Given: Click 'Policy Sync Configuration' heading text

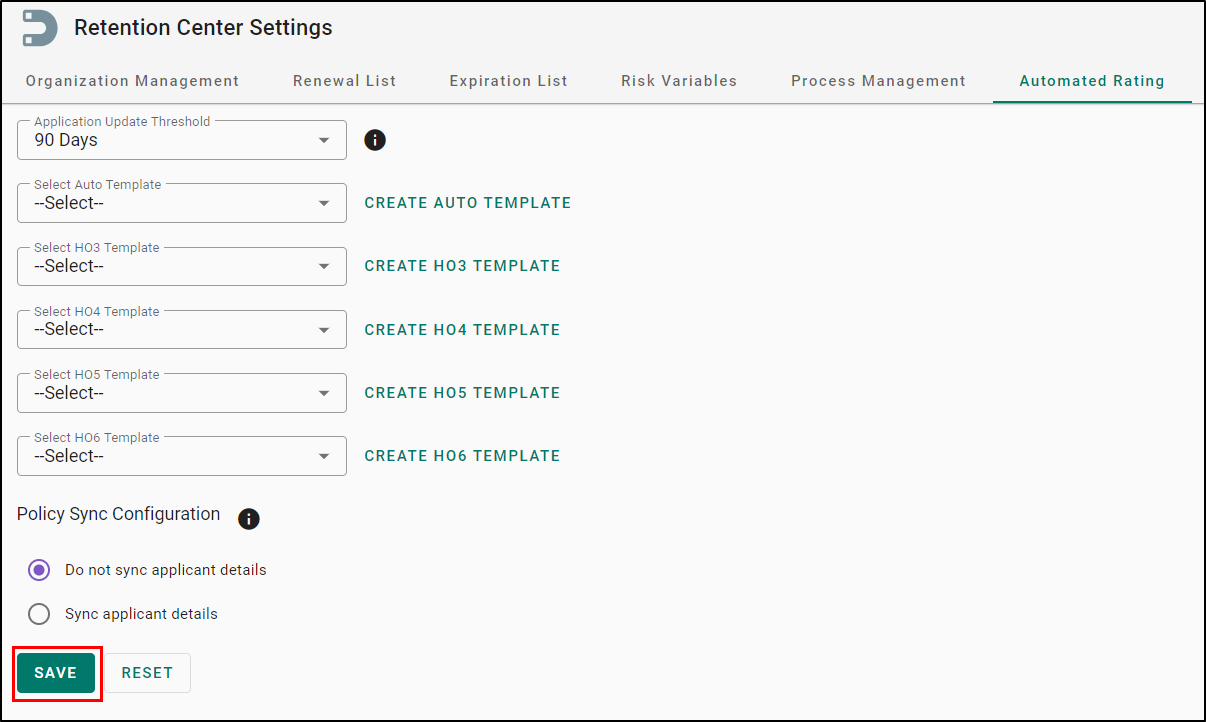Looking at the screenshot, I should point(118,514).
